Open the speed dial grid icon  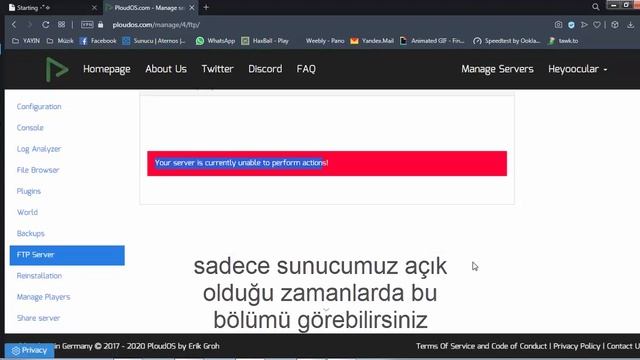click(61, 24)
